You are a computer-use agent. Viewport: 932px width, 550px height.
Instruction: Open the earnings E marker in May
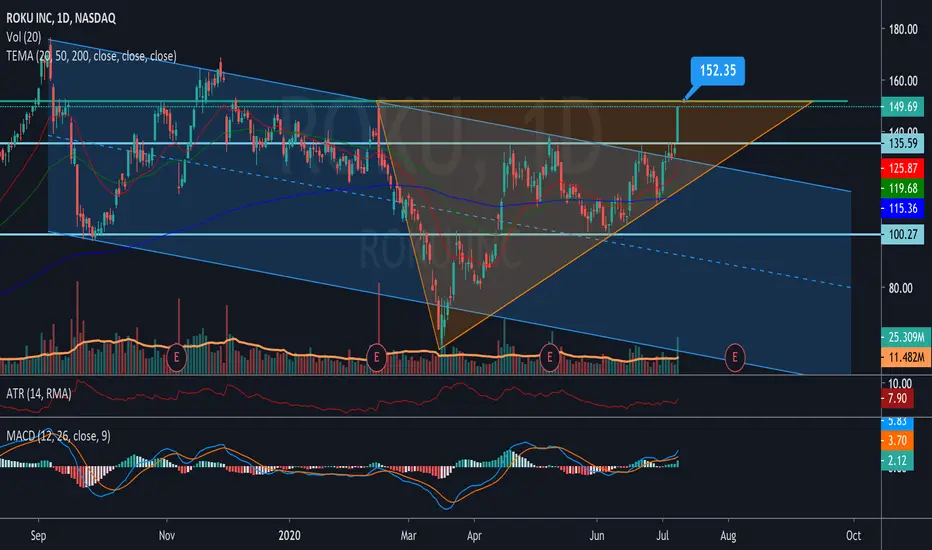[x=550, y=357]
